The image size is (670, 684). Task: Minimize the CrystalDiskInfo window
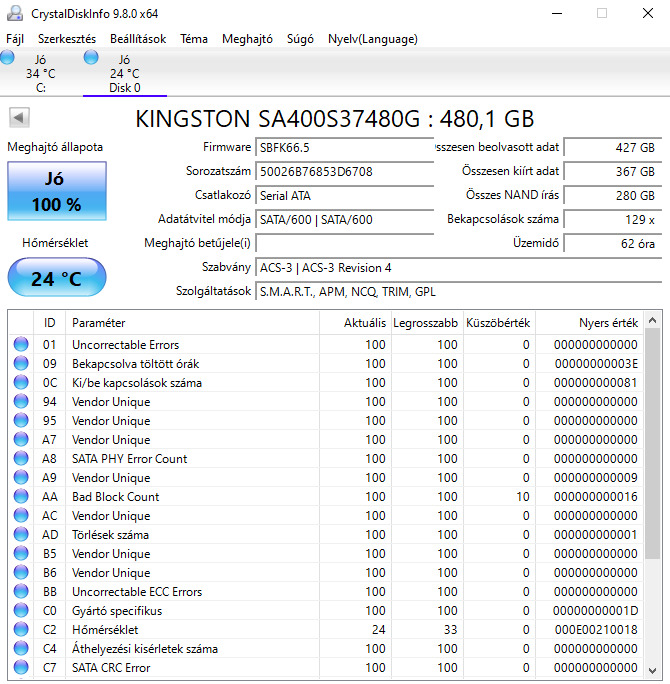pos(557,14)
